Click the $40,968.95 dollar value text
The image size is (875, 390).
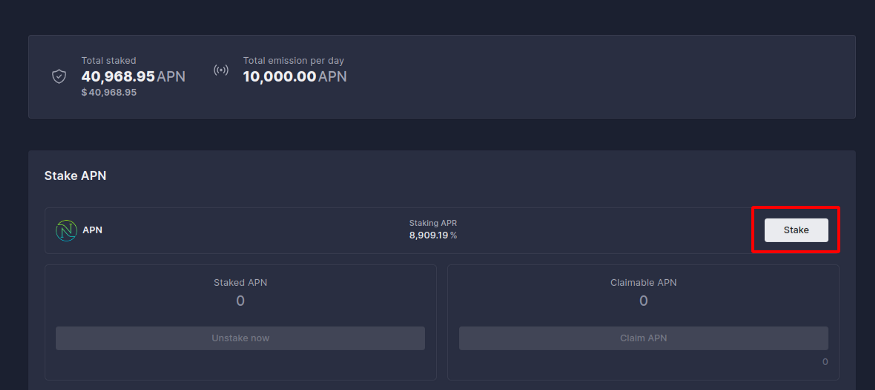109,93
